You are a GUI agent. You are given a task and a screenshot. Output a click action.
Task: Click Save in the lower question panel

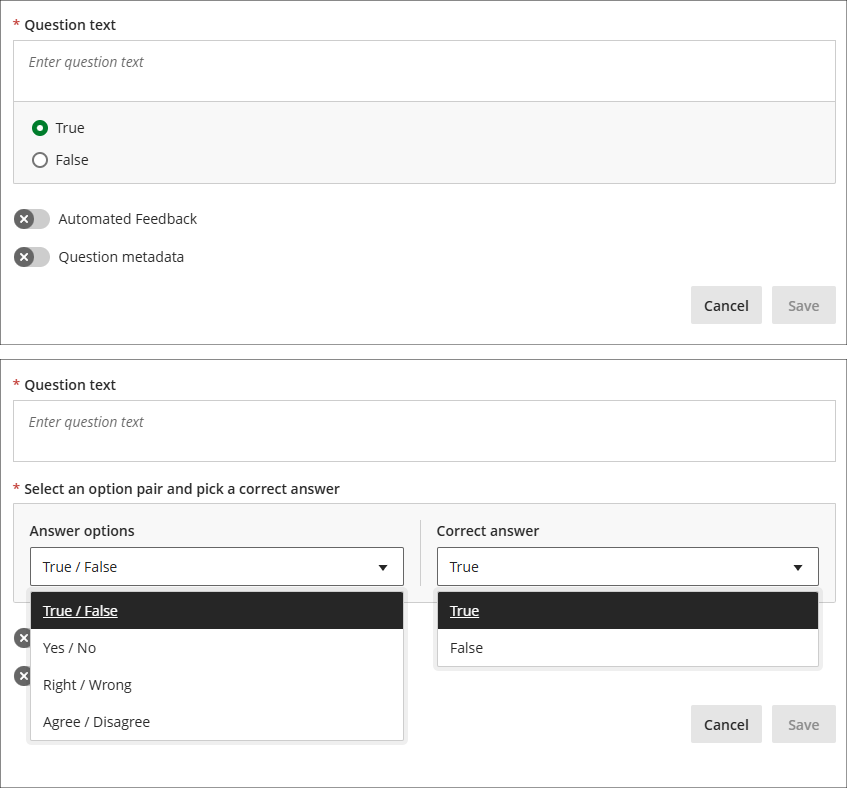click(803, 725)
